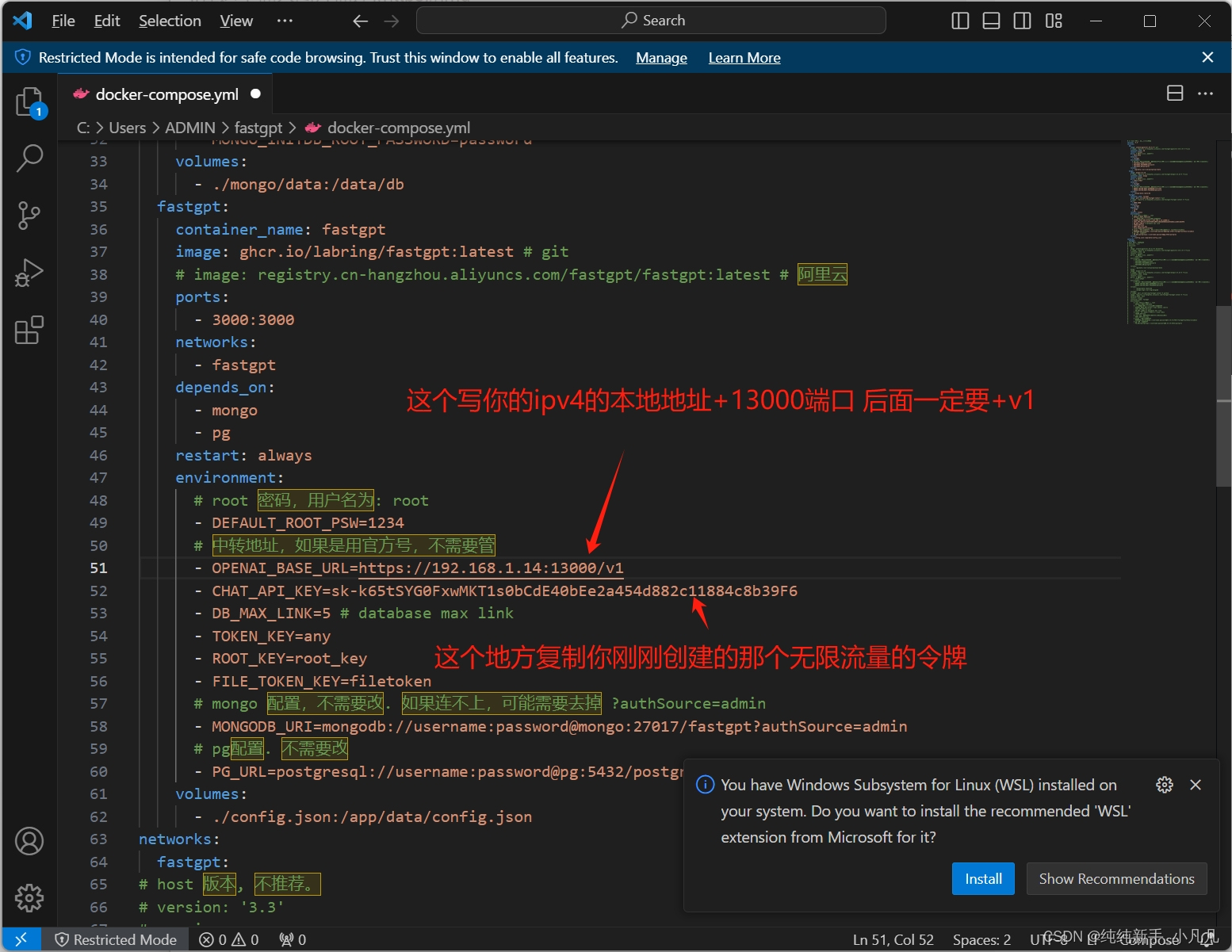Expand the Users breadcrumb segment
This screenshot has height=952, width=1232.
(x=127, y=128)
